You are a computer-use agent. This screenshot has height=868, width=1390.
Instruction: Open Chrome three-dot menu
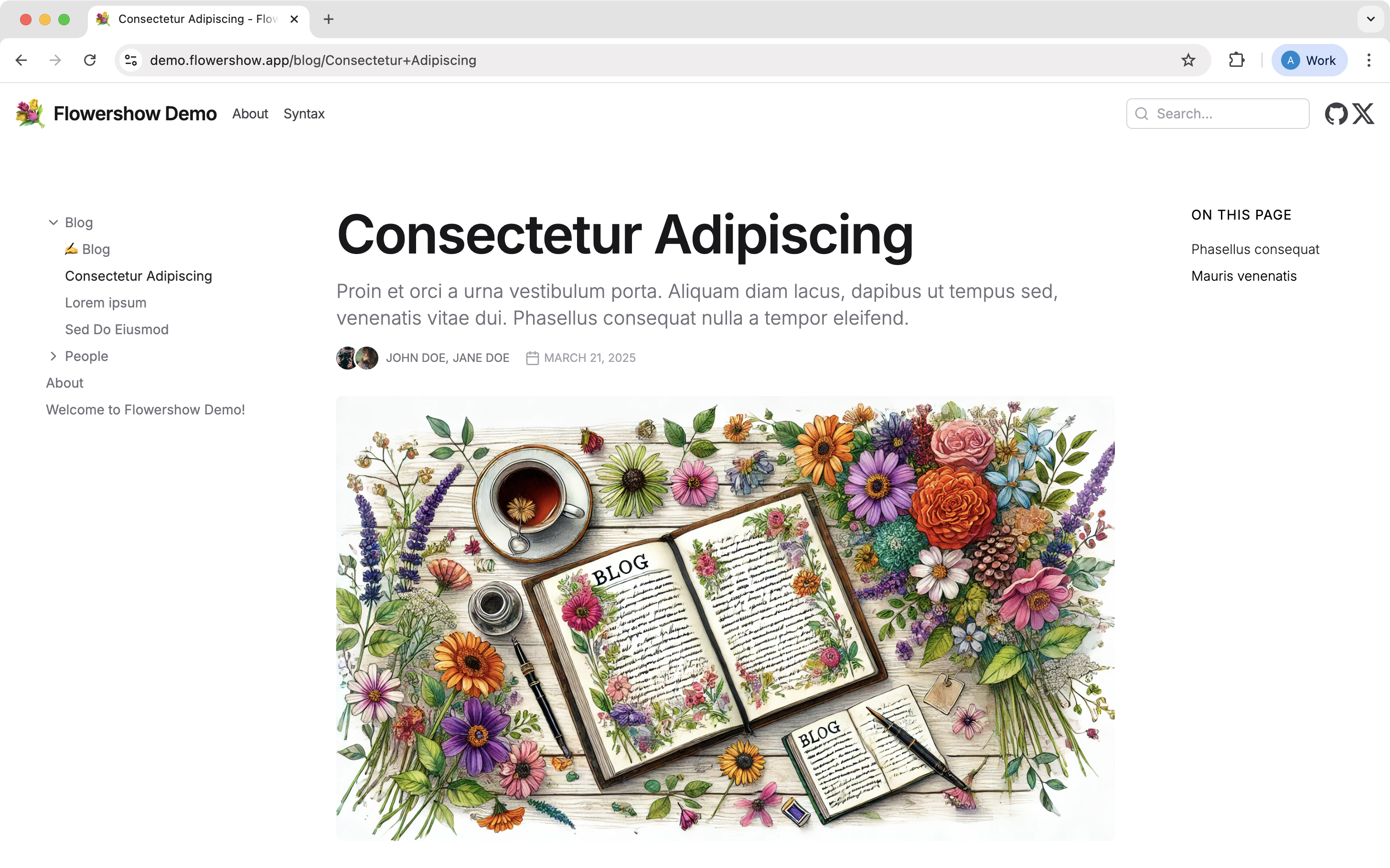[1369, 60]
